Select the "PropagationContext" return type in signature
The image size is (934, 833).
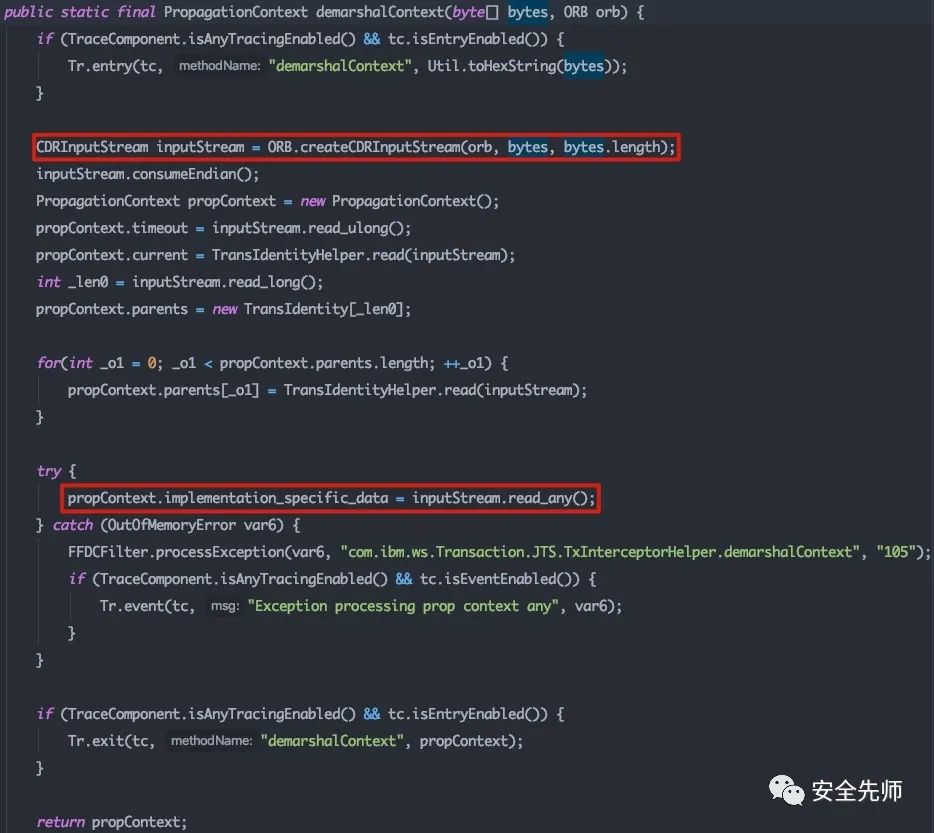(236, 12)
